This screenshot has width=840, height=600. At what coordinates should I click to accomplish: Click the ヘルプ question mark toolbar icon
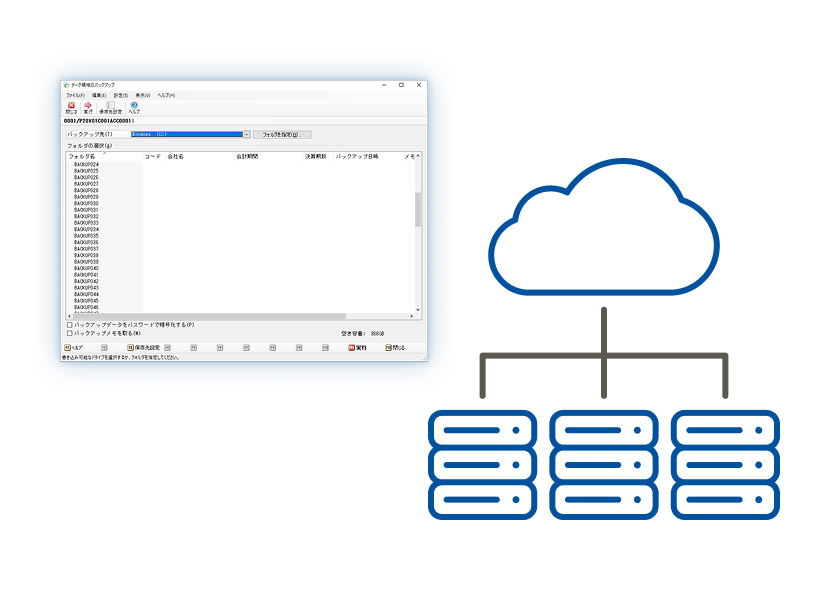[x=134, y=106]
